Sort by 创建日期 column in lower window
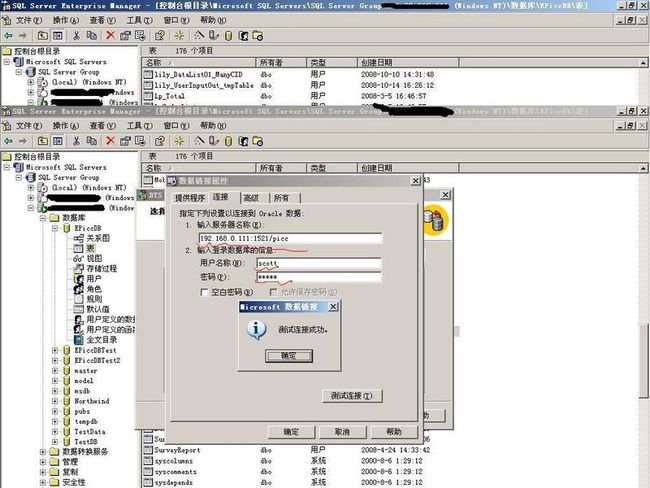Image resolution: width=650 pixels, height=488 pixels. (408, 168)
